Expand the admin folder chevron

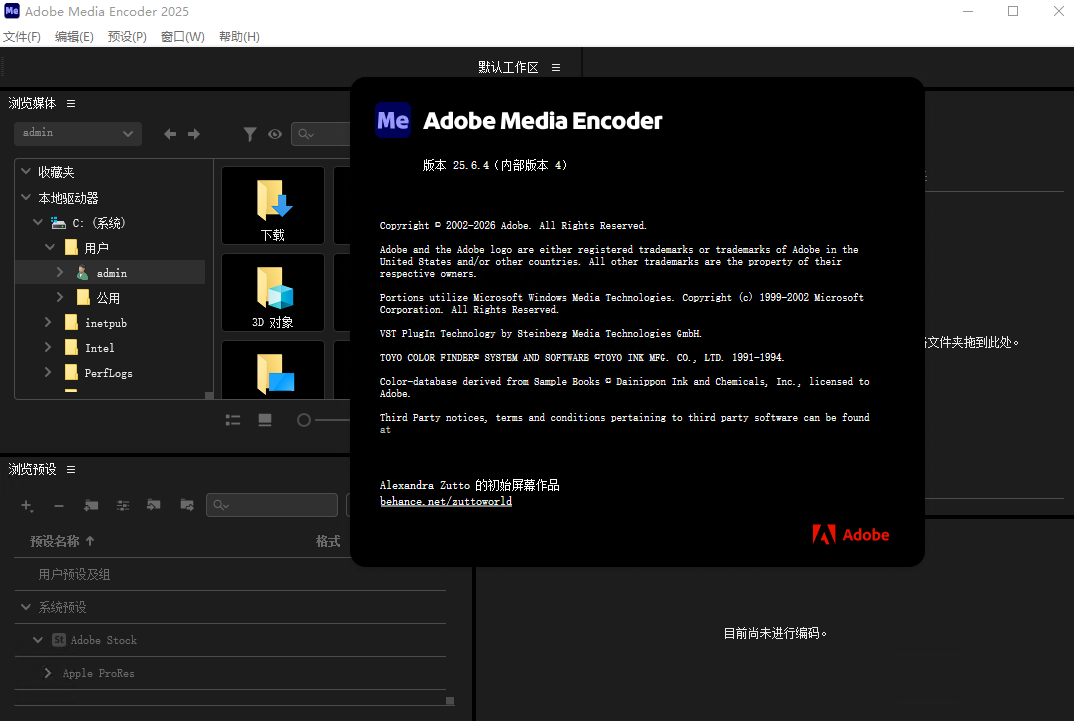(60, 272)
